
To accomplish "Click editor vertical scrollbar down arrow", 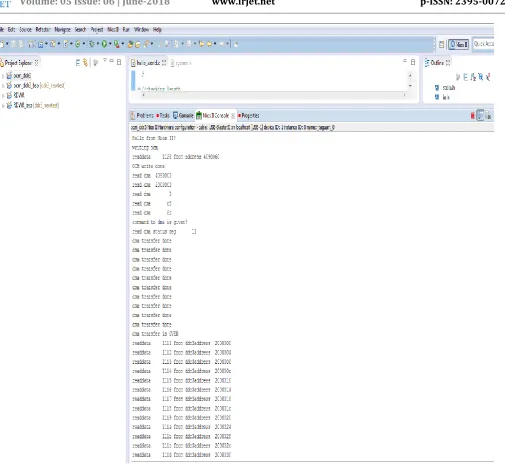I will click(x=410, y=86).
